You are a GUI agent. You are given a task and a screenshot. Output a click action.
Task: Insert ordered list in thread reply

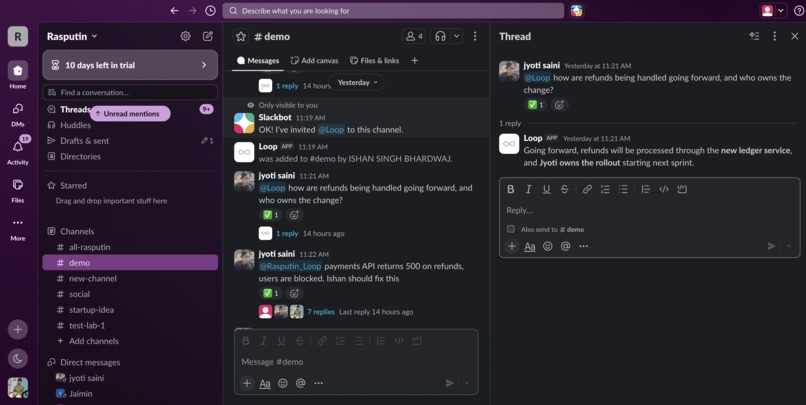coord(605,189)
